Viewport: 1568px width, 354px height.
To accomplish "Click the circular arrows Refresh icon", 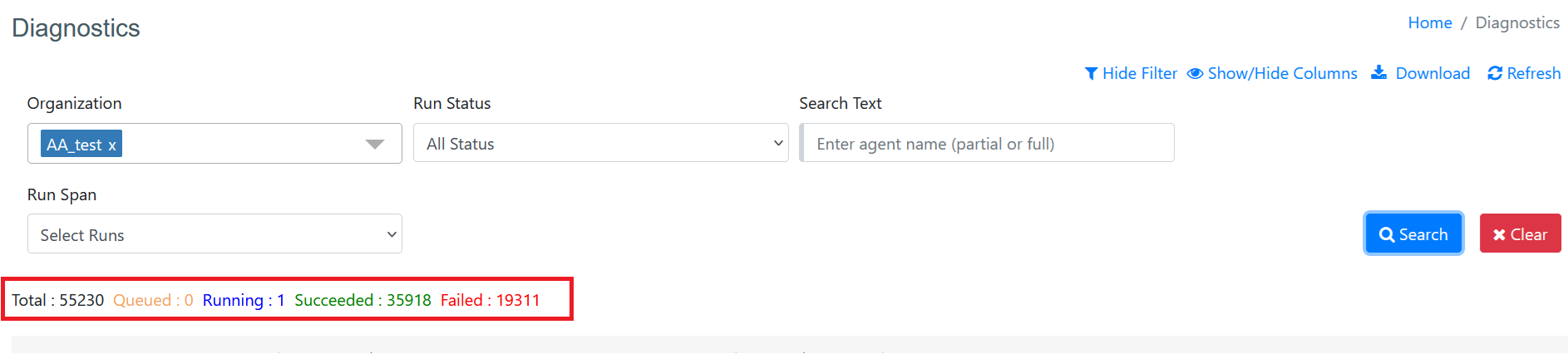I will pyautogui.click(x=1495, y=74).
